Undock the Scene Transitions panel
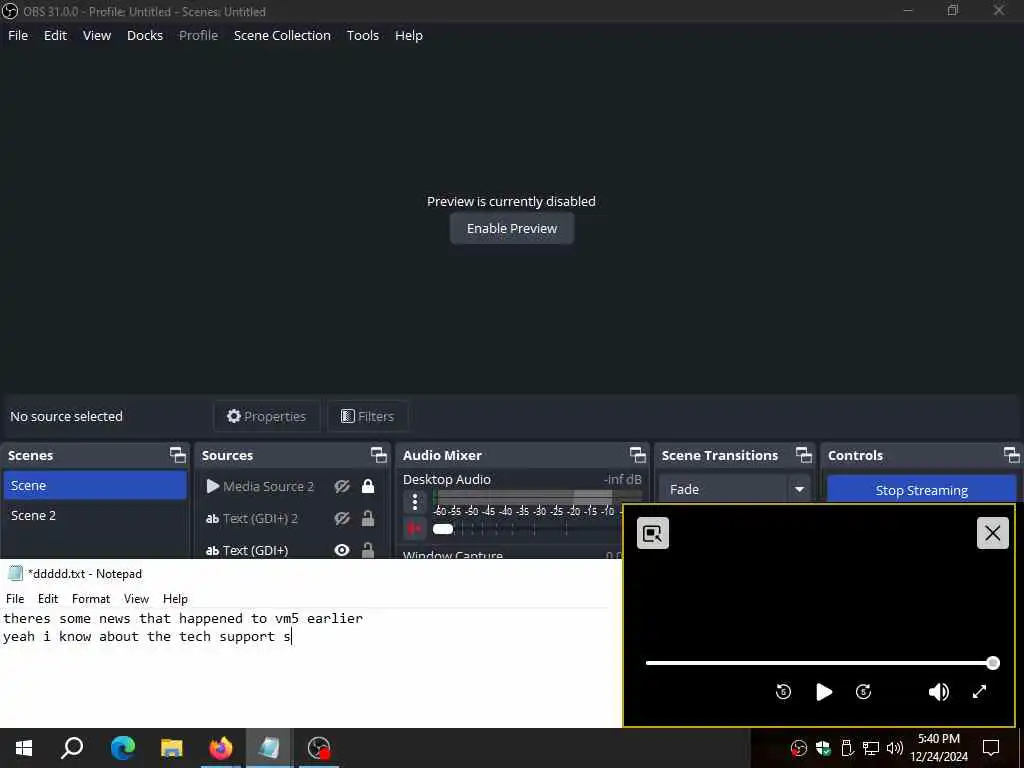 click(x=803, y=455)
